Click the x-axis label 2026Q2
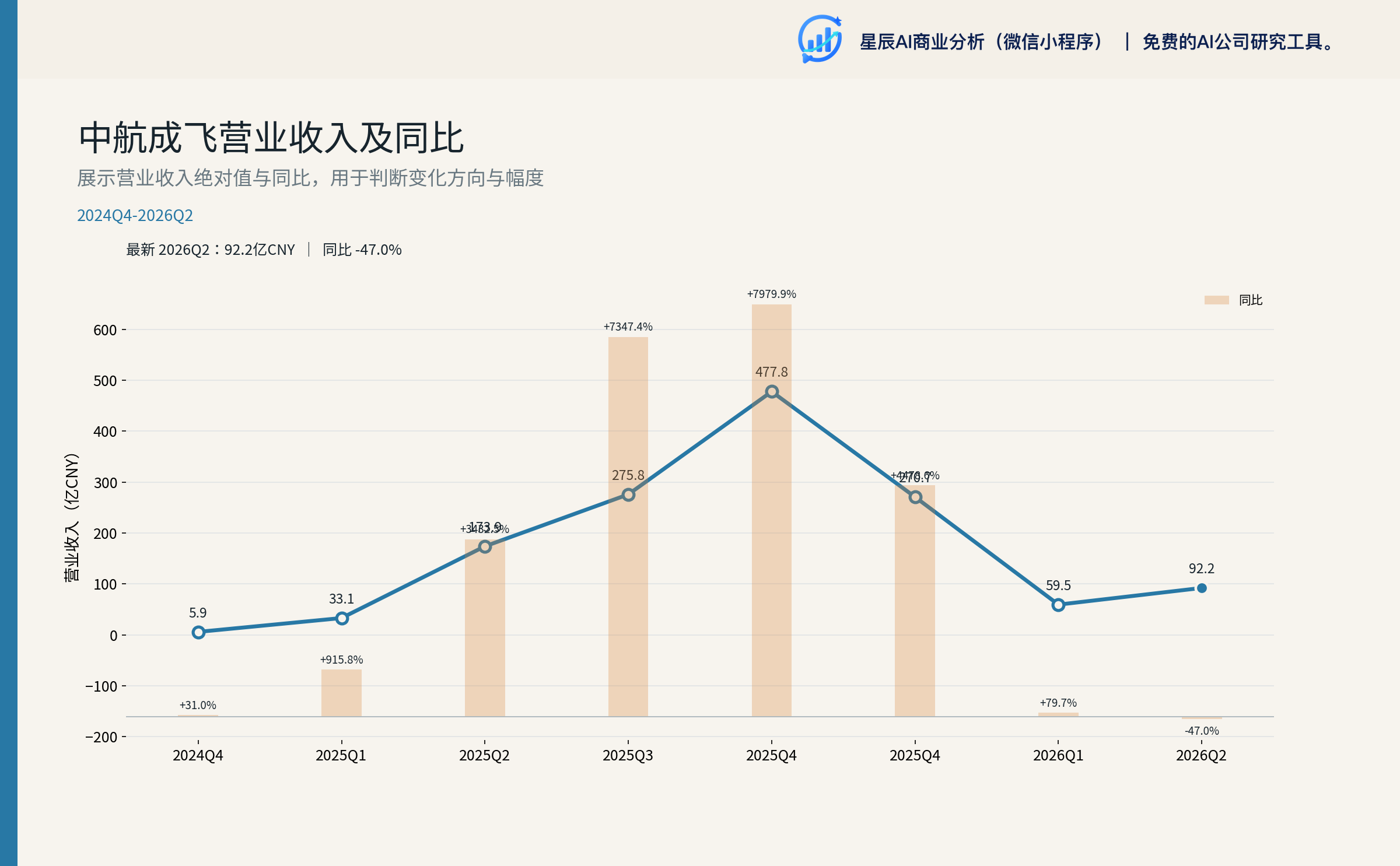Viewport: 1400px width, 866px height. pyautogui.click(x=1201, y=755)
